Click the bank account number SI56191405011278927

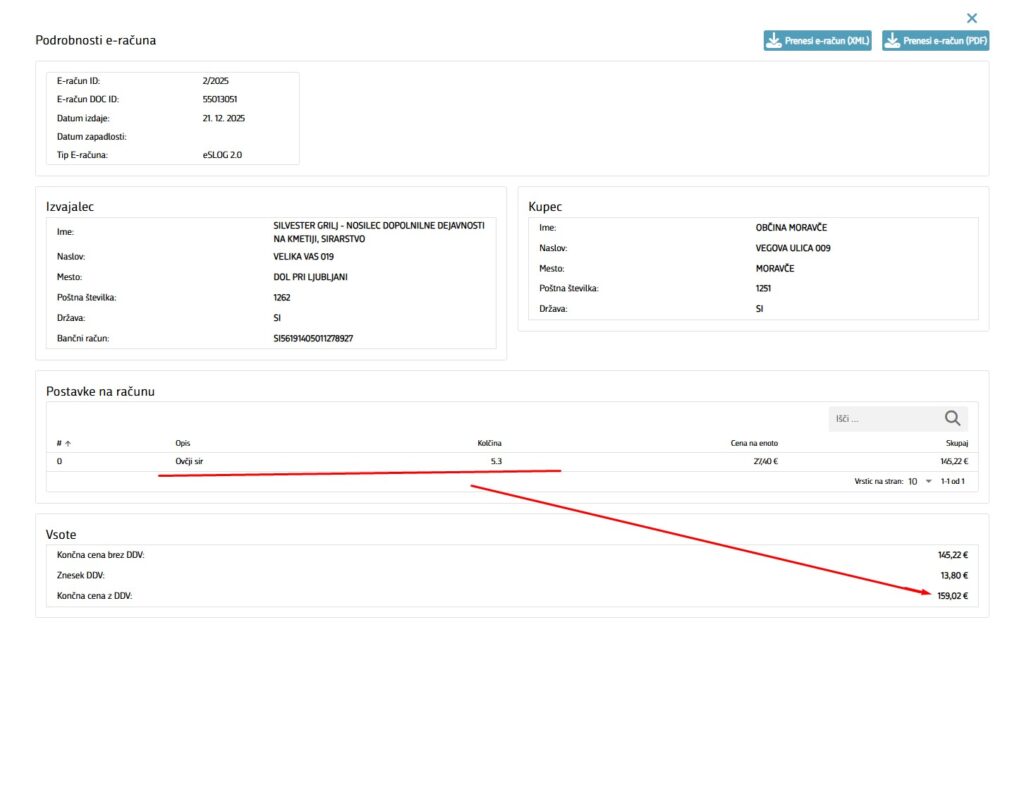coord(313,339)
